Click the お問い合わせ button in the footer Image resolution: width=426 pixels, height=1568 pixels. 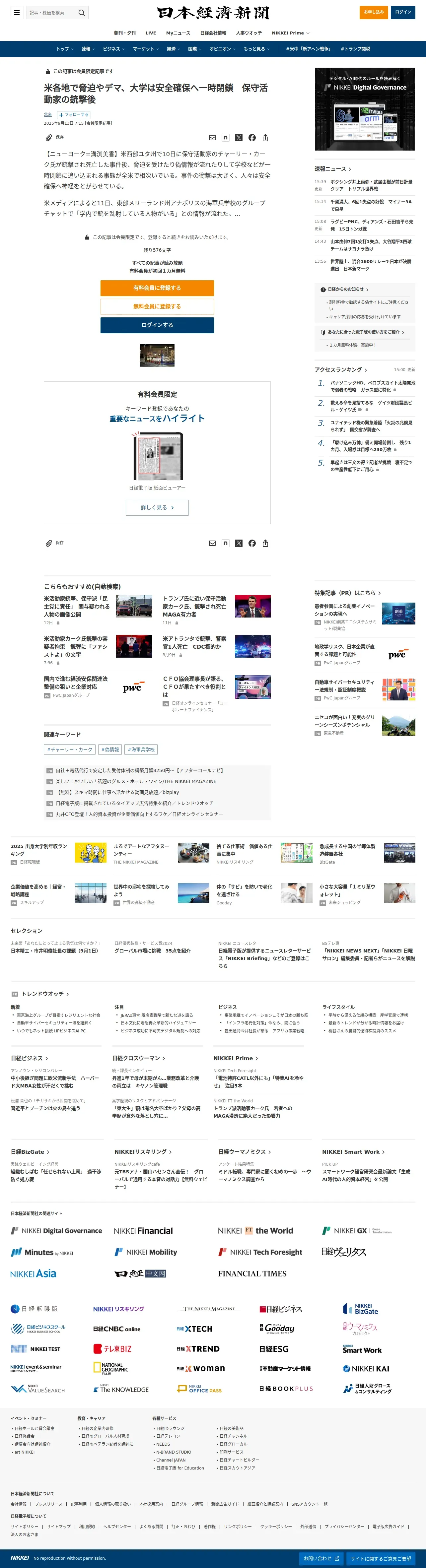click(321, 1558)
